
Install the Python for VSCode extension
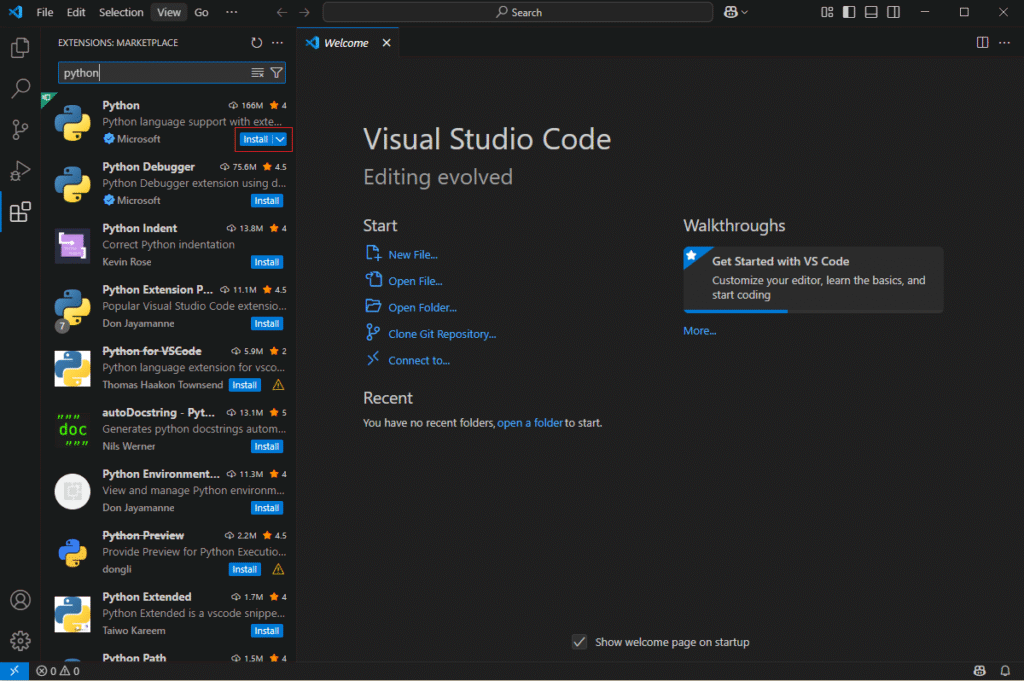245,385
